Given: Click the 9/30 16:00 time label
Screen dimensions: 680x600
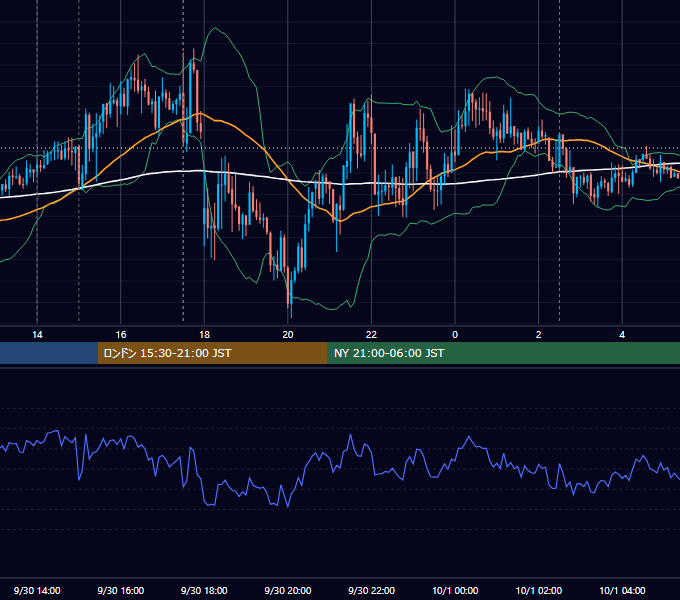Looking at the screenshot, I should click(x=121, y=590).
